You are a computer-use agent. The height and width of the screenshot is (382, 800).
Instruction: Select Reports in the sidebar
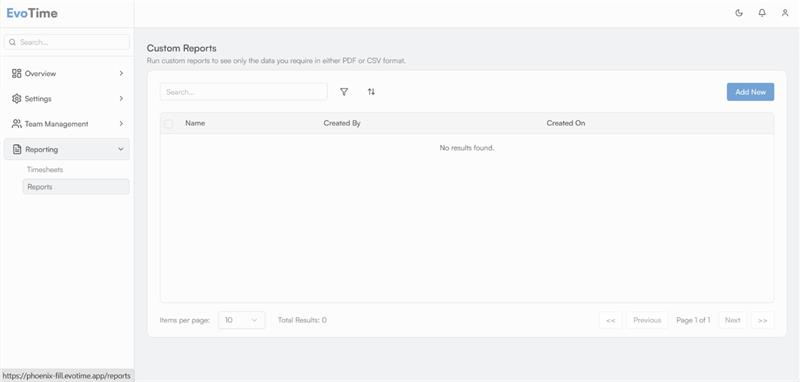tap(76, 187)
